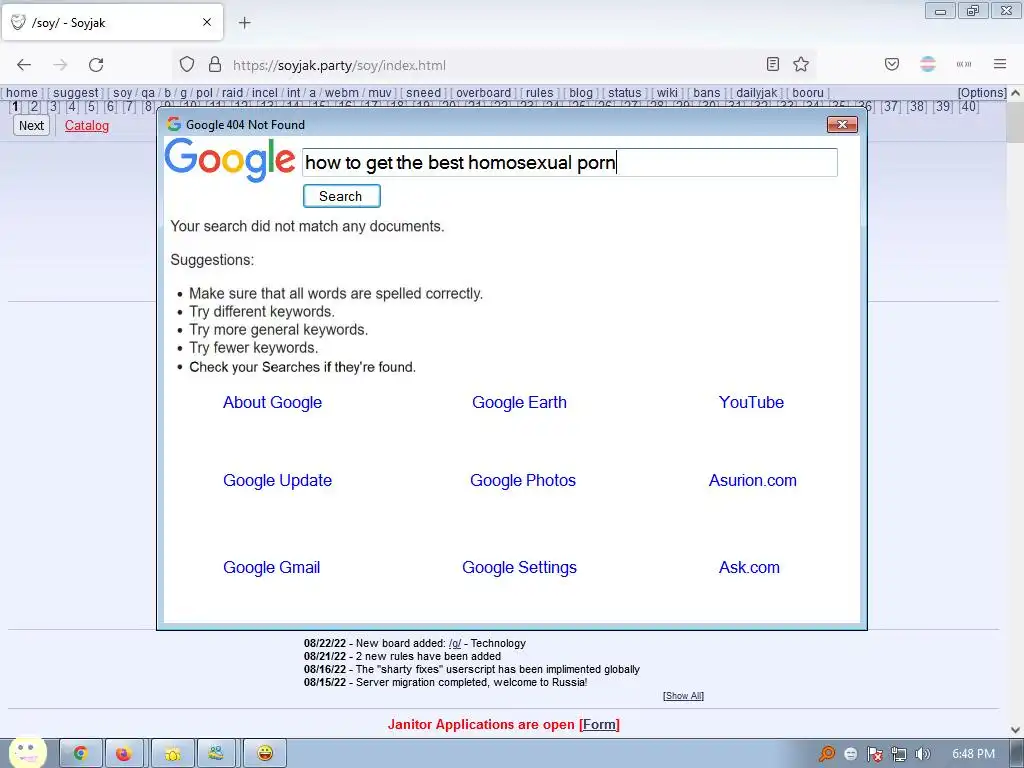Go to page 40 in pagination
Image resolution: width=1024 pixels, height=768 pixels.
tap(969, 106)
